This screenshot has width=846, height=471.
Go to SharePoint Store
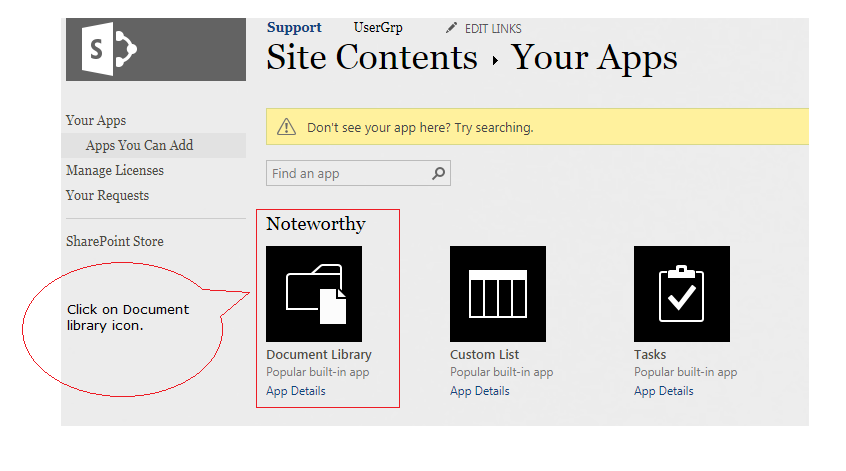coord(115,241)
